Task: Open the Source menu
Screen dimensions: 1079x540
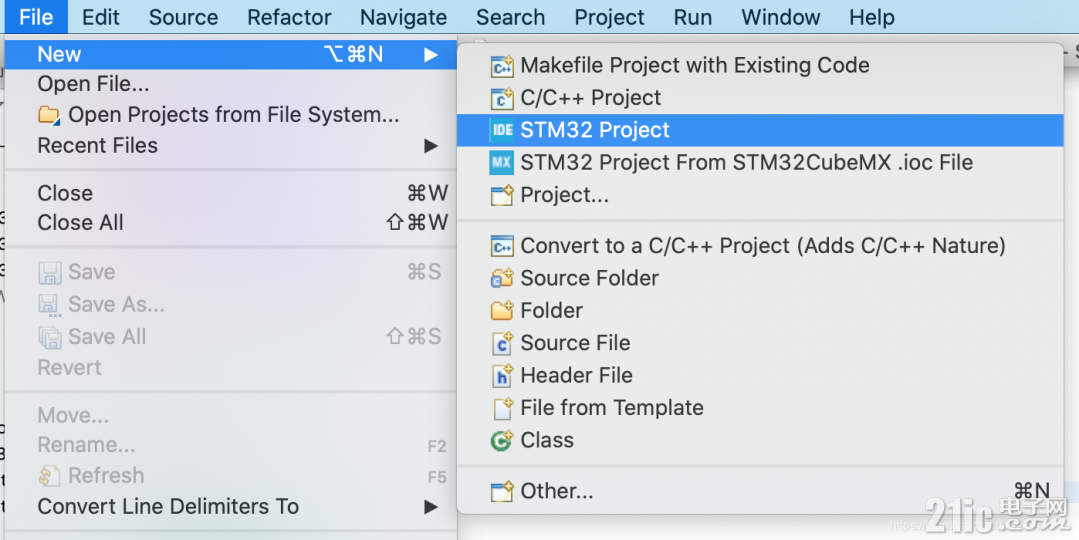Action: (x=184, y=17)
